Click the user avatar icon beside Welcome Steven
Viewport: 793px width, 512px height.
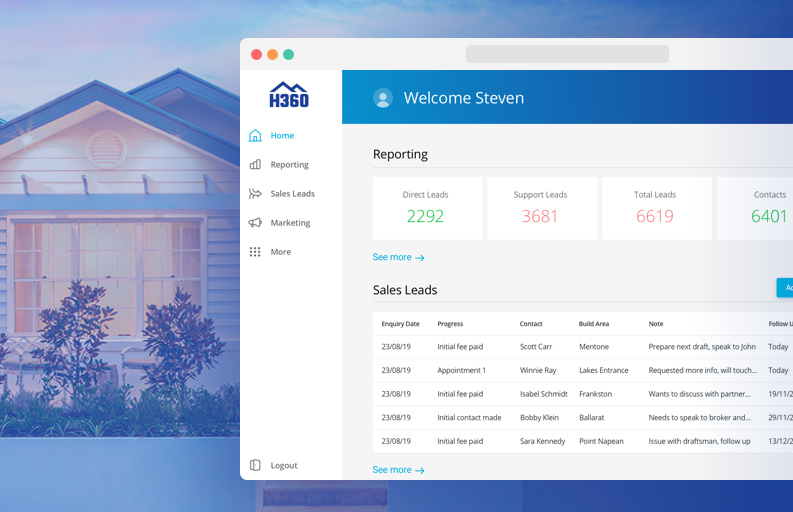(383, 98)
